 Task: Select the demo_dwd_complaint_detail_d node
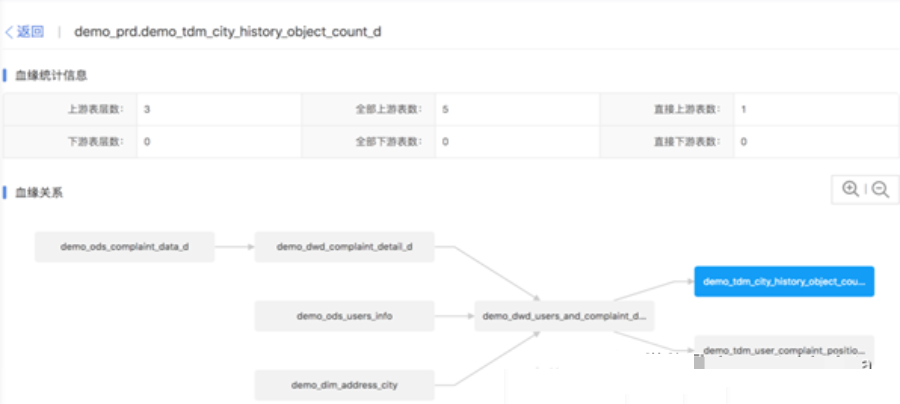[x=344, y=246]
